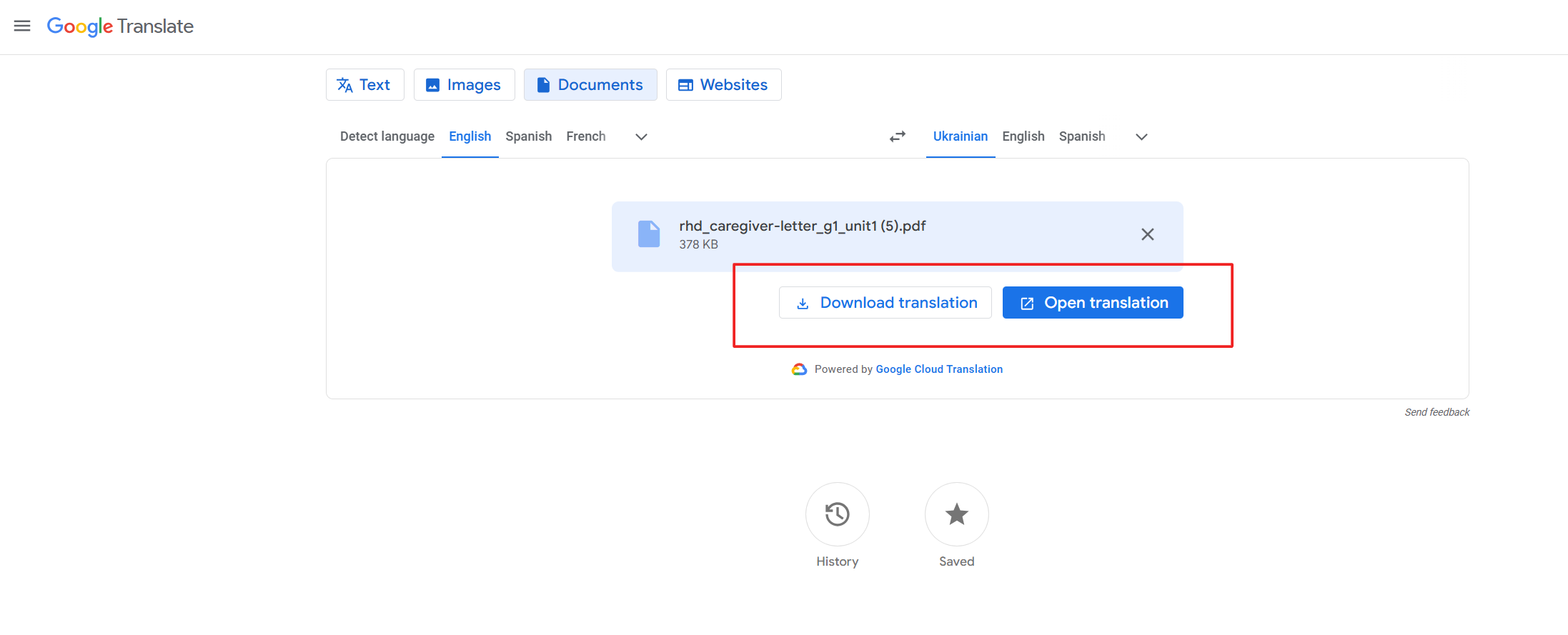Select French as source language
The width and height of the screenshot is (1568, 635).
[586, 136]
